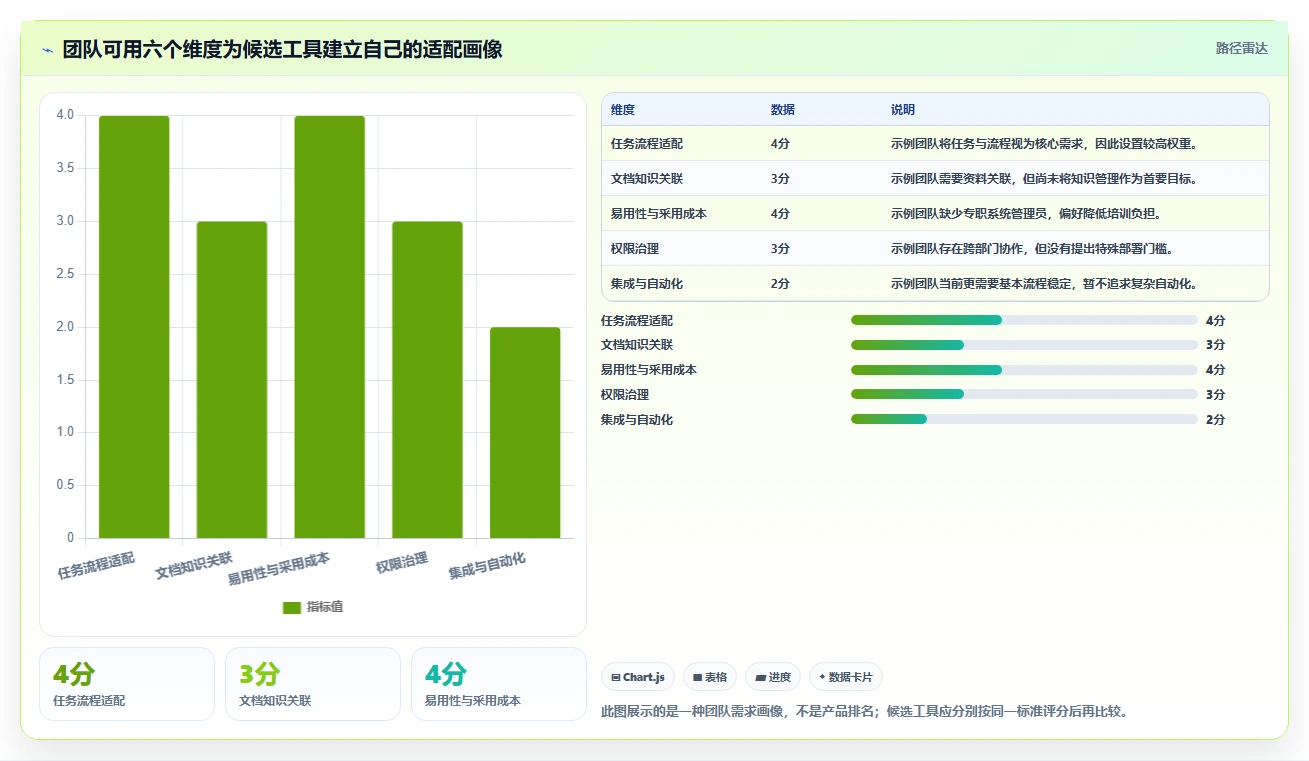Click the 易用性与采用成本 bar in the chart
This screenshot has width=1309, height=761.
coord(330,327)
